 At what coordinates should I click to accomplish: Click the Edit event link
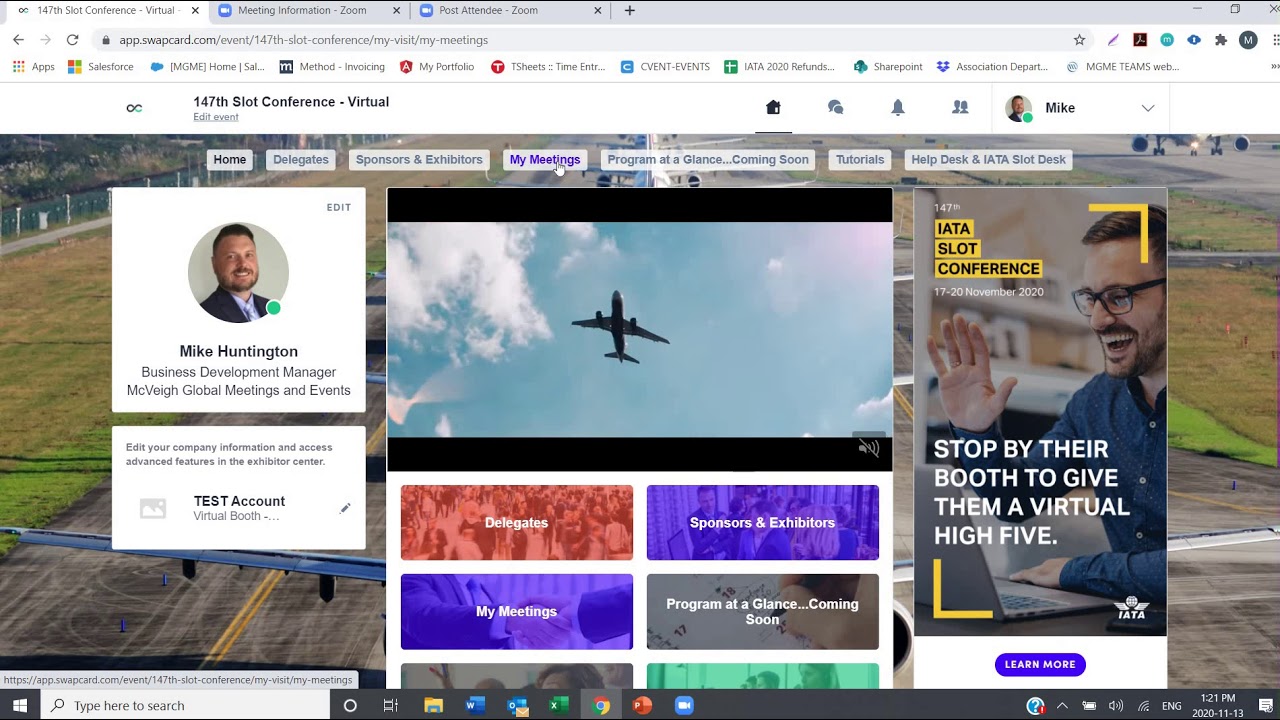point(216,117)
